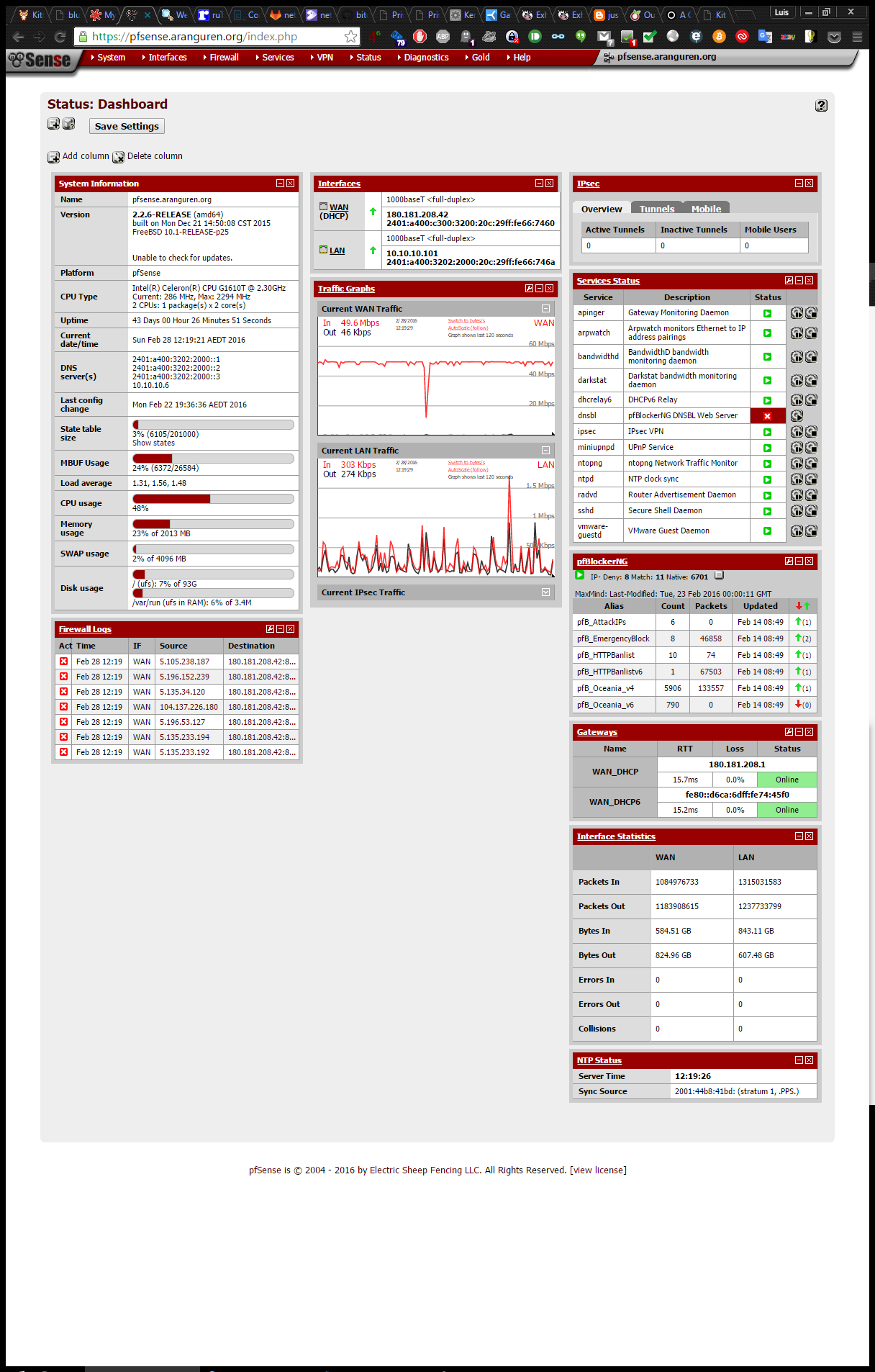Click the CPU usage progress bar
Screen dimensions: 875x1372
pos(213,499)
